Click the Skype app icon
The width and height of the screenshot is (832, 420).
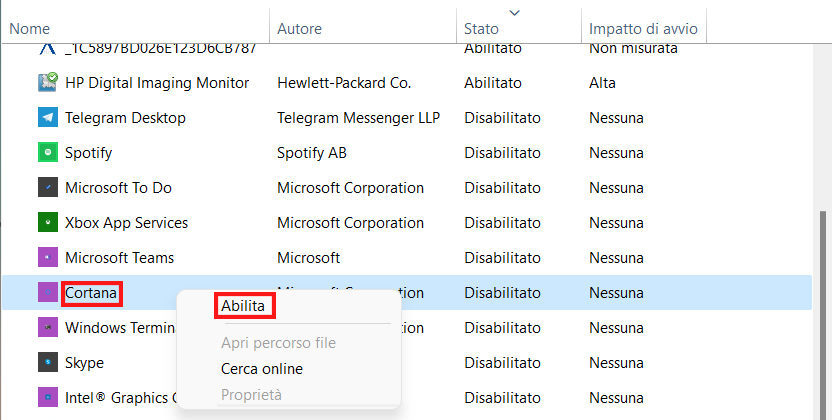(x=48, y=363)
